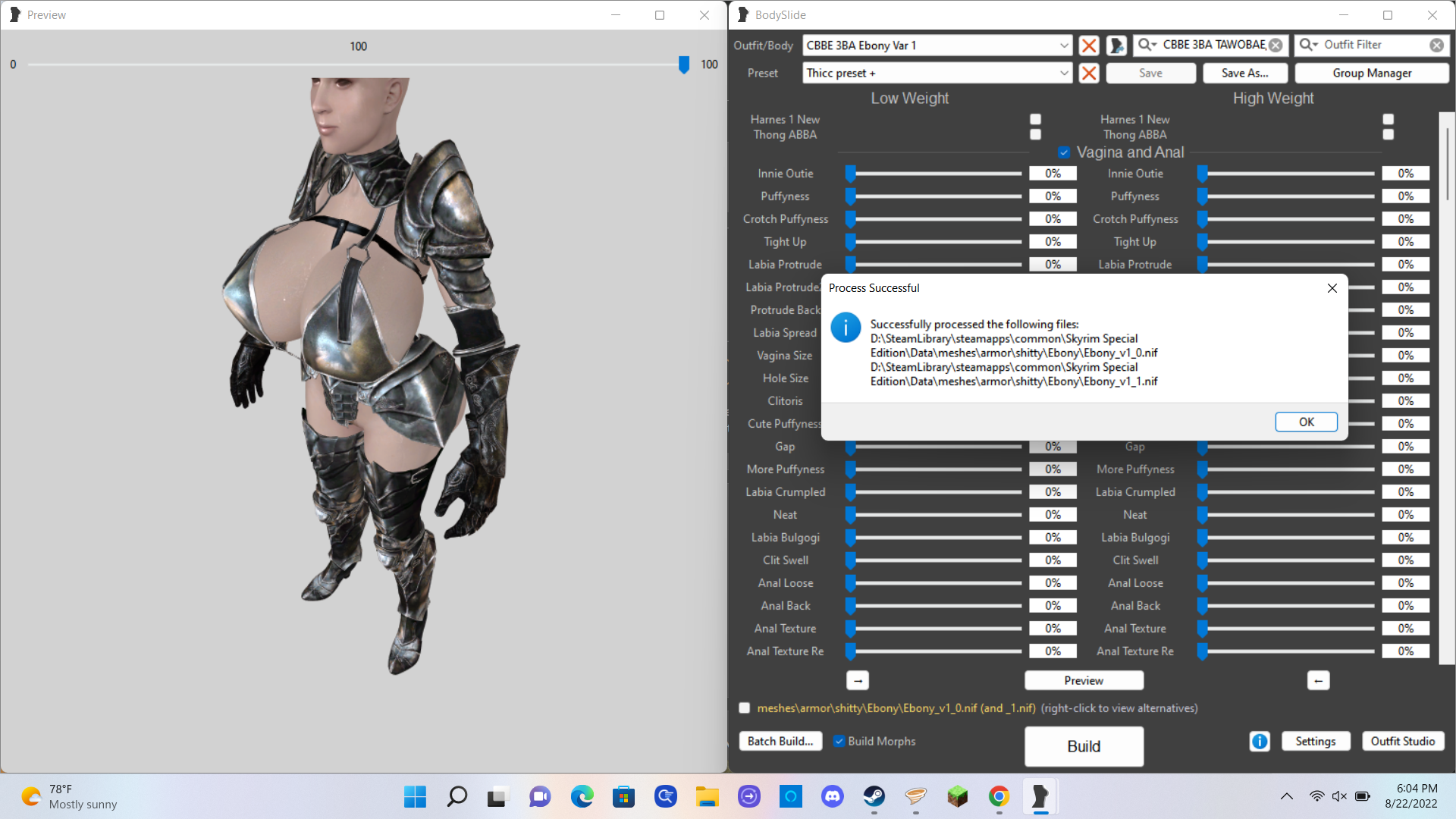Toggle Low Weight Thong ABBA checkbox
This screenshot has width=1456, height=819.
click(1035, 135)
